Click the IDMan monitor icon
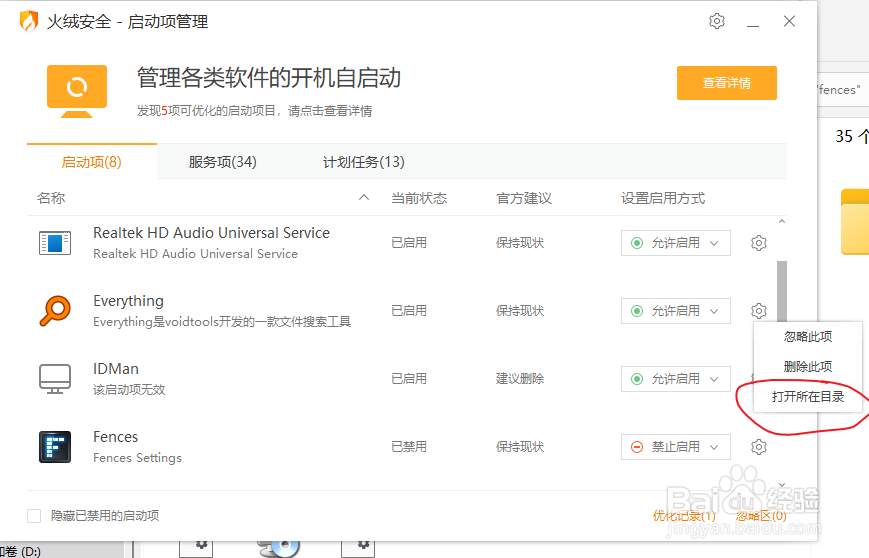 point(55,379)
